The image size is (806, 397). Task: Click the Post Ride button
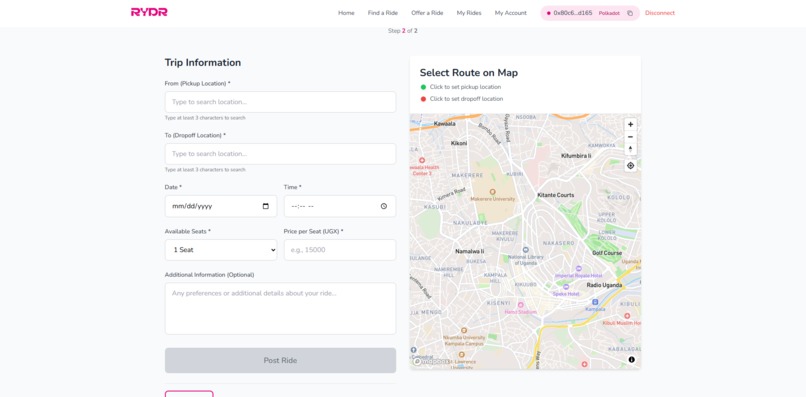(280, 360)
